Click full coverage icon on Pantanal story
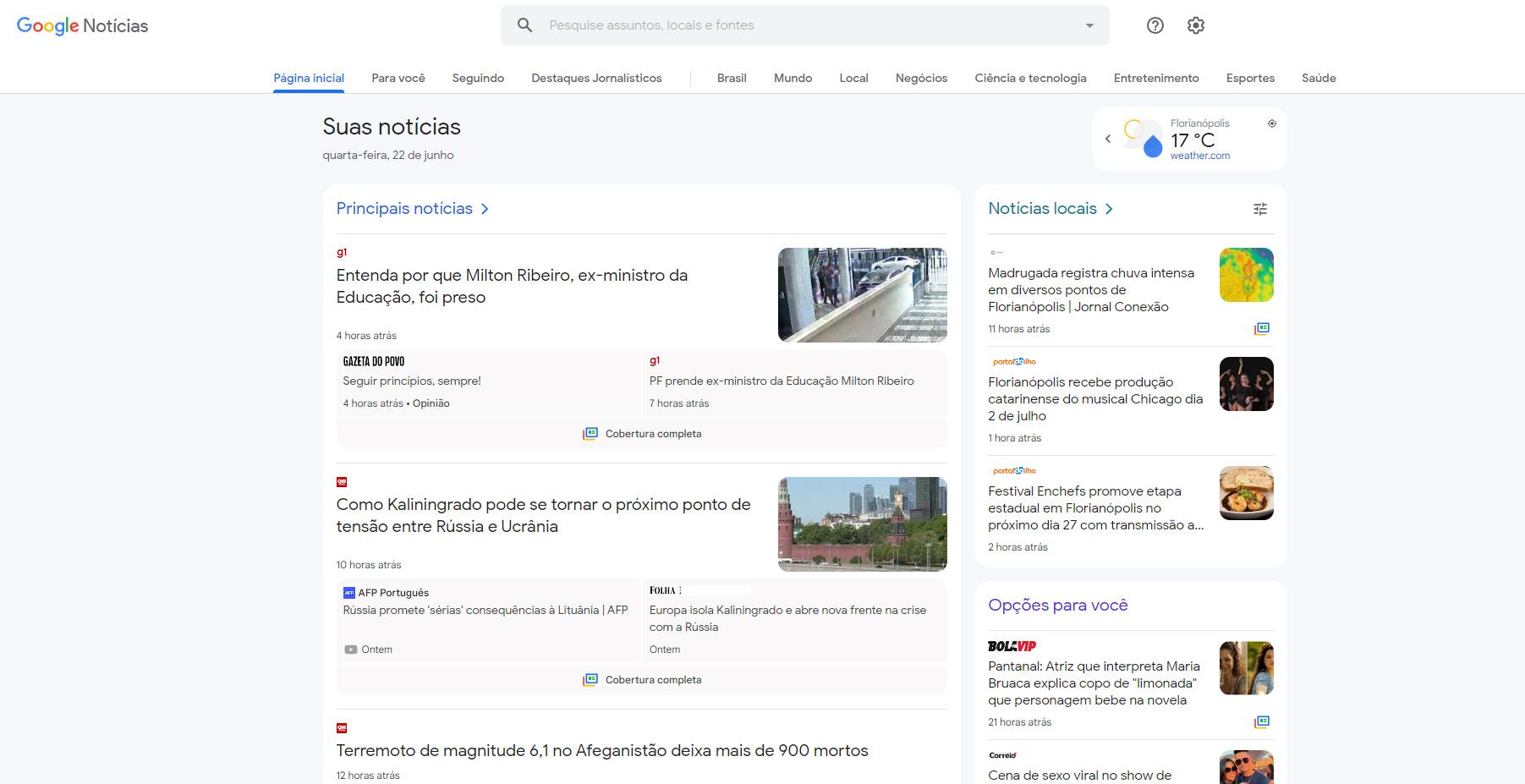This screenshot has width=1525, height=784. 1261,722
